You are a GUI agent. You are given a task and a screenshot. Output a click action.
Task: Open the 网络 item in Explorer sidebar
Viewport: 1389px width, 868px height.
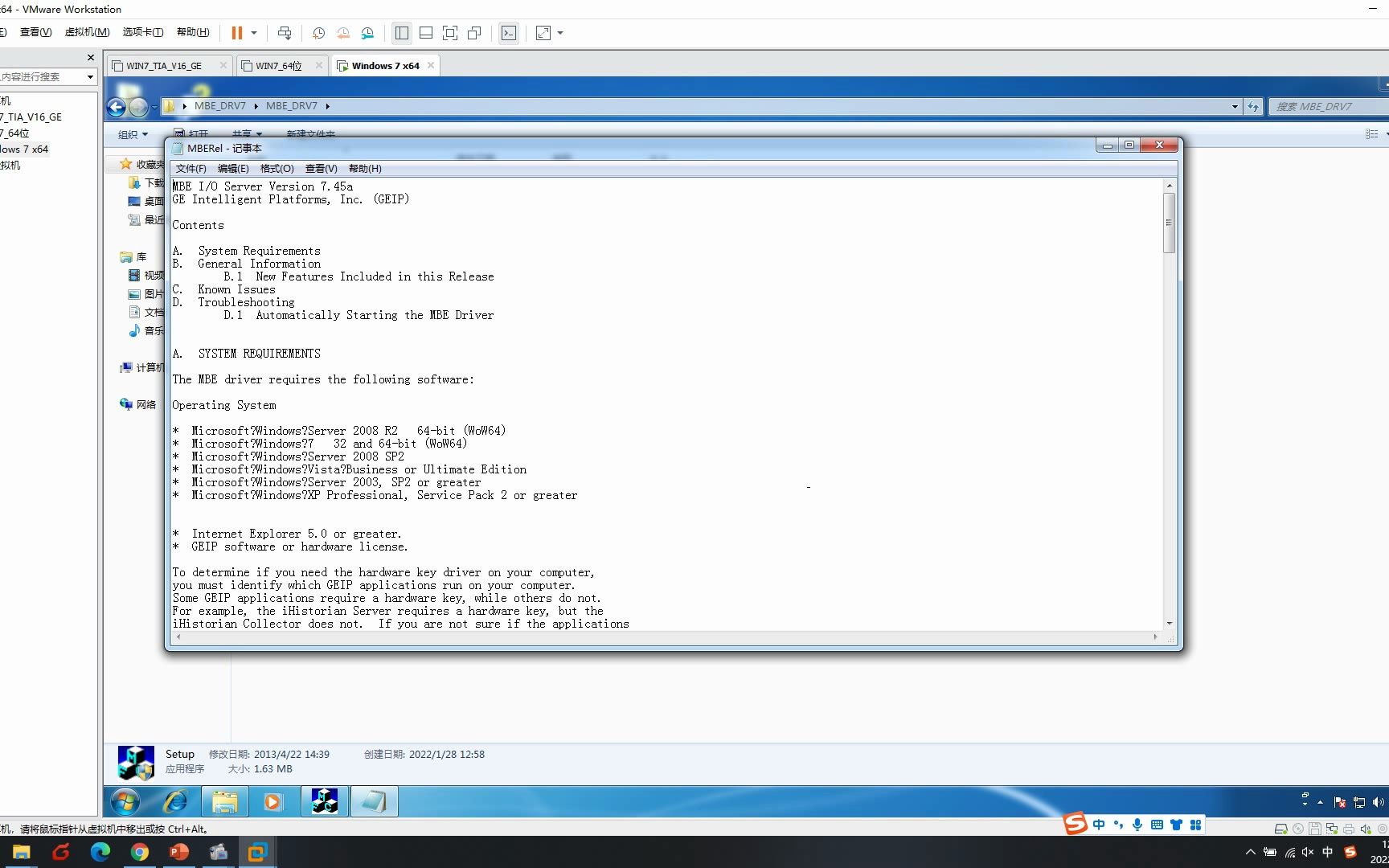pyautogui.click(x=138, y=404)
